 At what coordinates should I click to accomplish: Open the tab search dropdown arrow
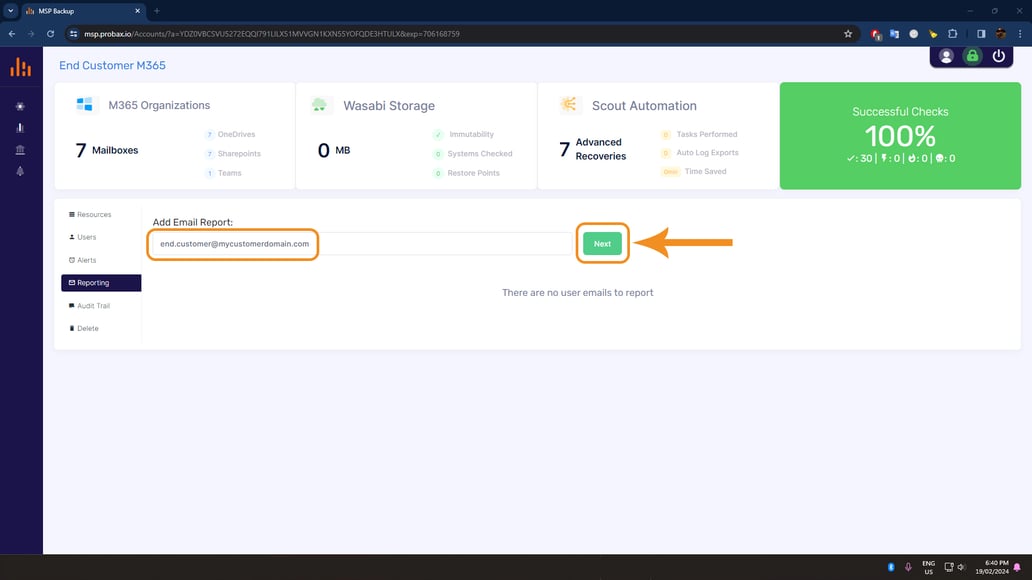(x=11, y=11)
